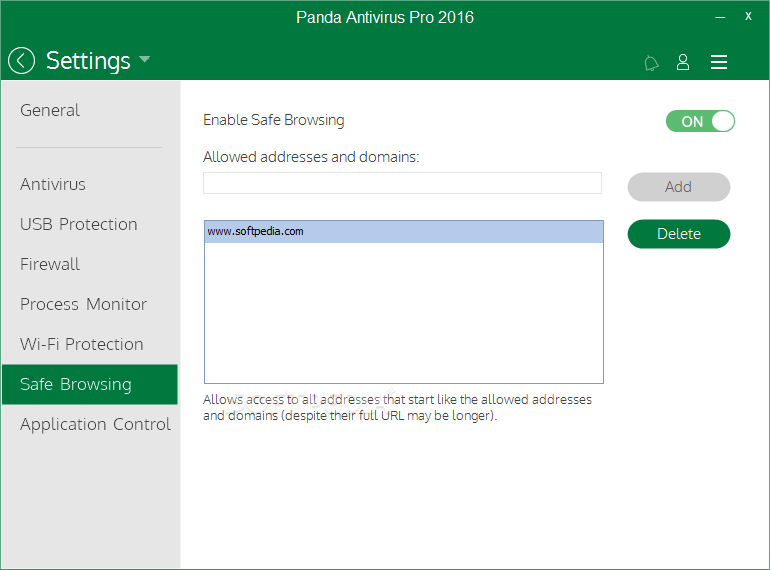Delete the selected allowed address
Image resolution: width=770 pixels, height=570 pixels.
[679, 234]
